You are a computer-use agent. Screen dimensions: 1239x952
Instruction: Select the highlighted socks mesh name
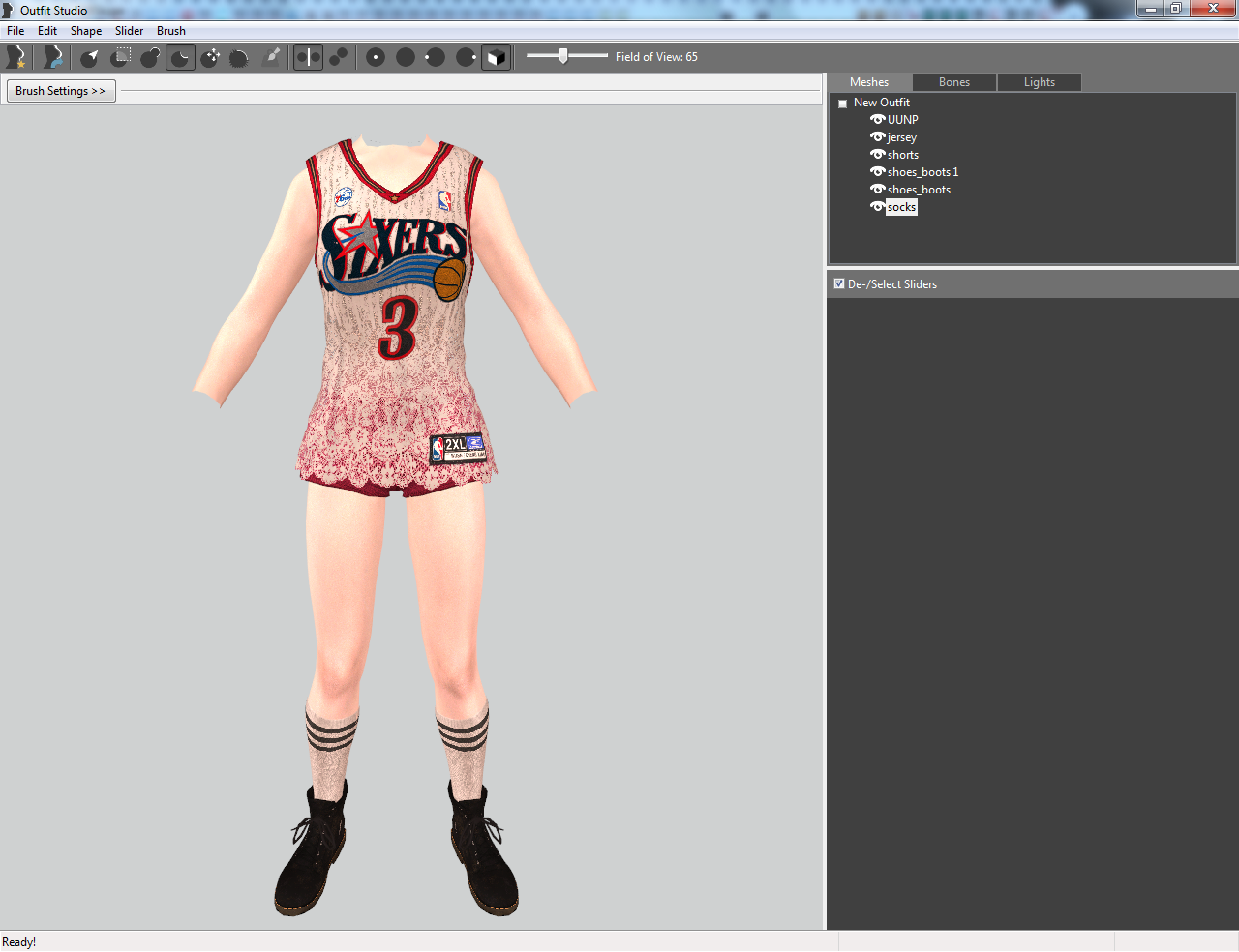pyautogui.click(x=901, y=207)
